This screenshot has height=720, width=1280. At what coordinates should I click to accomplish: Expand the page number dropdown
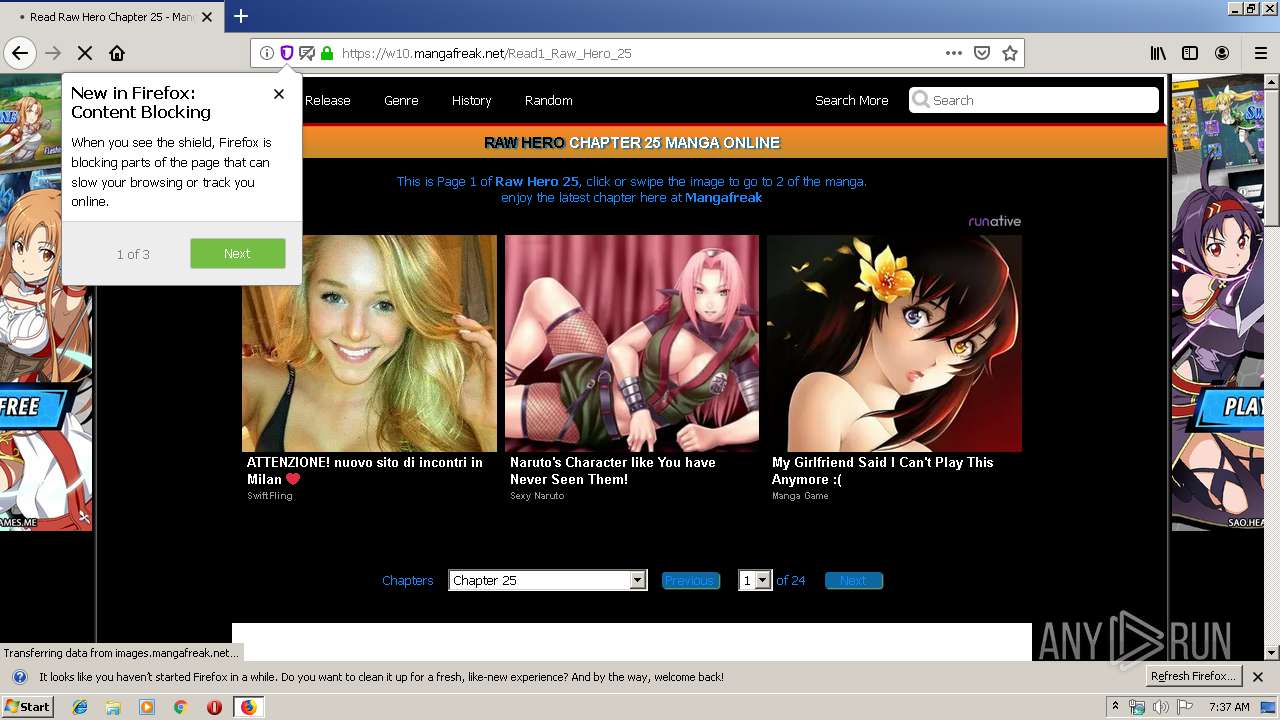coord(755,580)
